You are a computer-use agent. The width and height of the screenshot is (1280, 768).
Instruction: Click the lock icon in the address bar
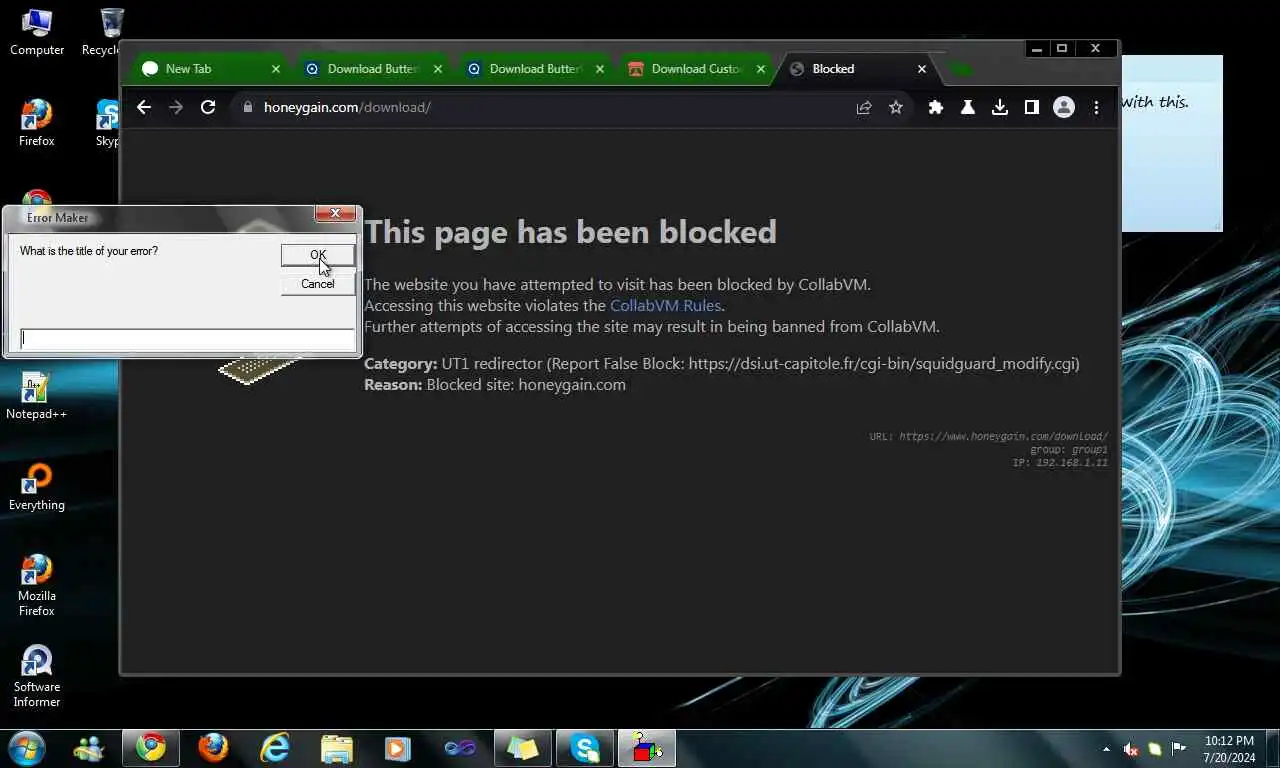248,107
